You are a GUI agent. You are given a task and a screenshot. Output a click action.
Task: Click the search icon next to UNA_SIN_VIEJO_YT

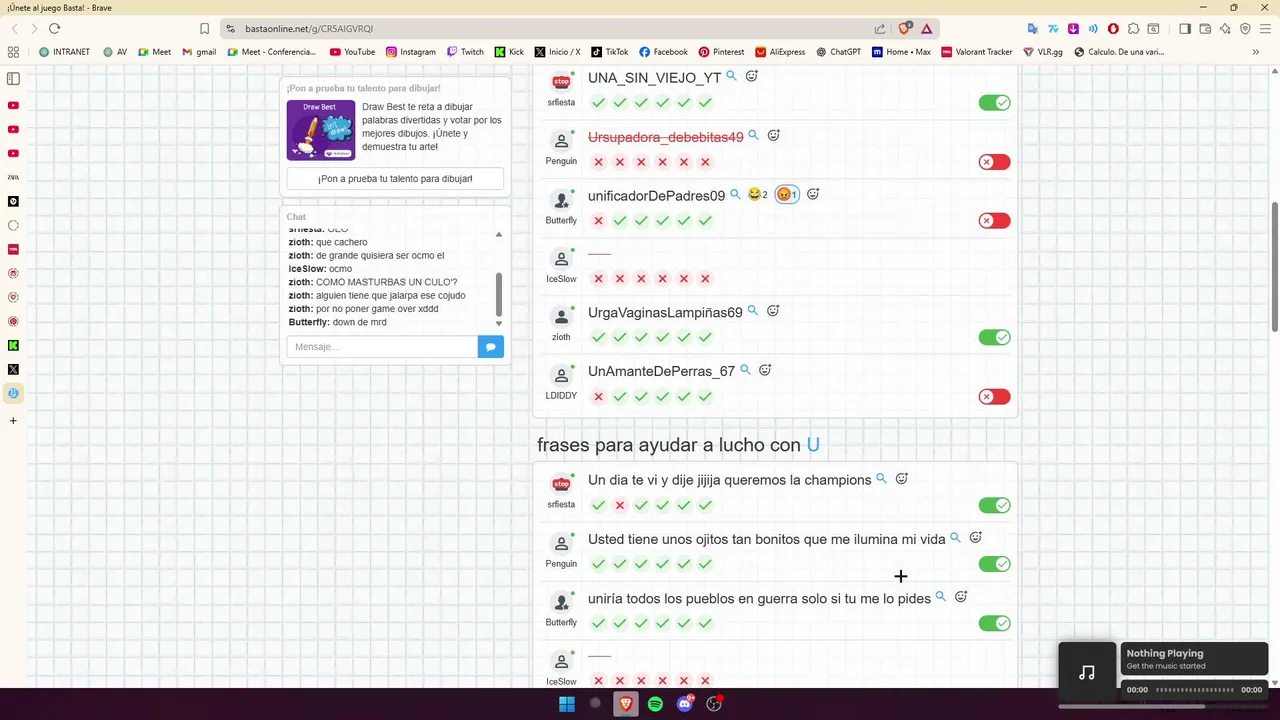[732, 76]
